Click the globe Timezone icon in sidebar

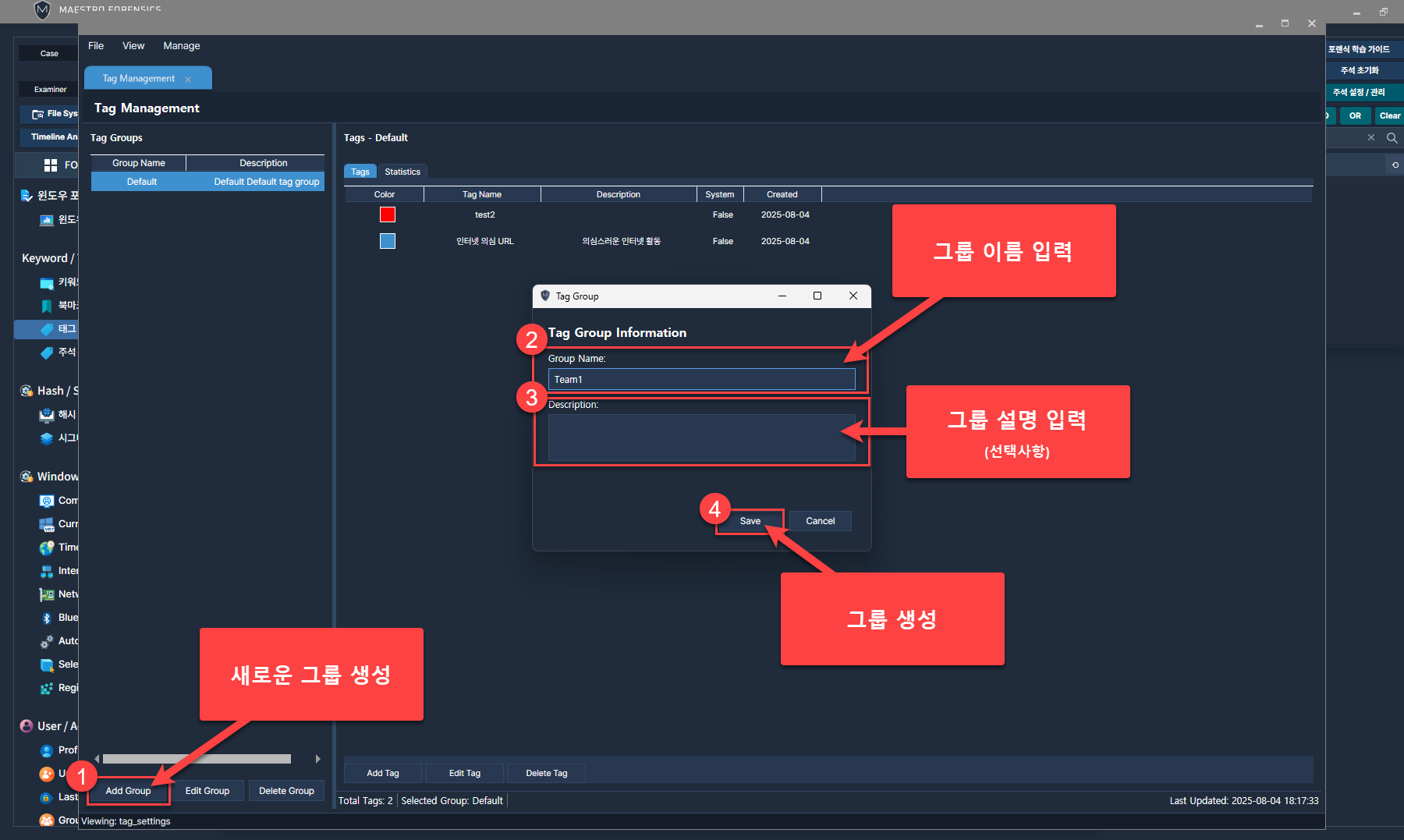point(47,548)
